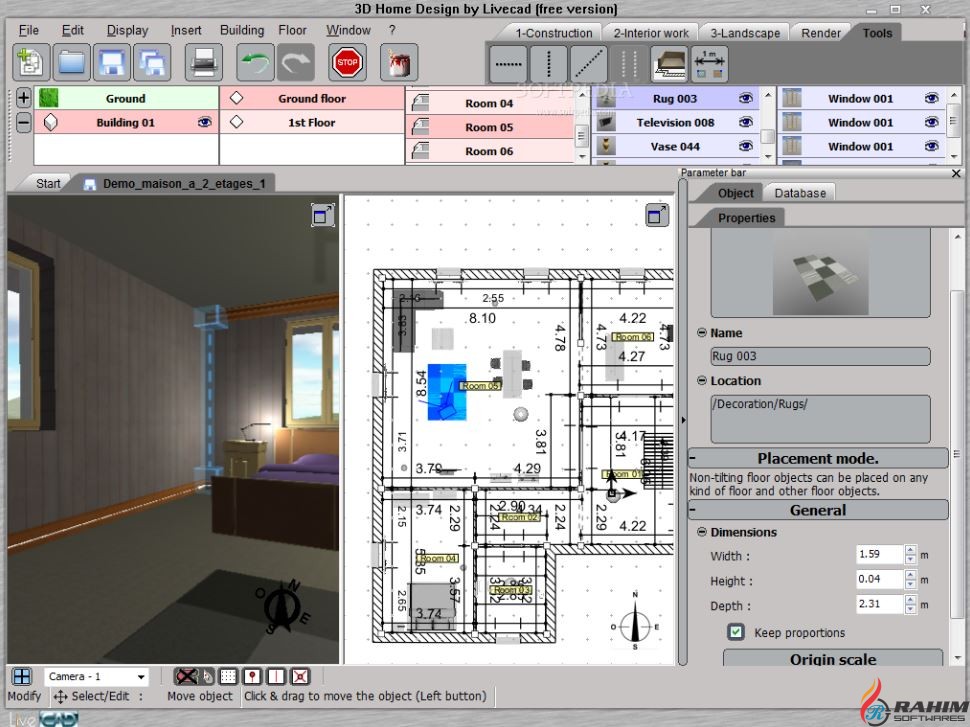Select the diagonal guide line tool
The height and width of the screenshot is (727, 970).
click(589, 64)
